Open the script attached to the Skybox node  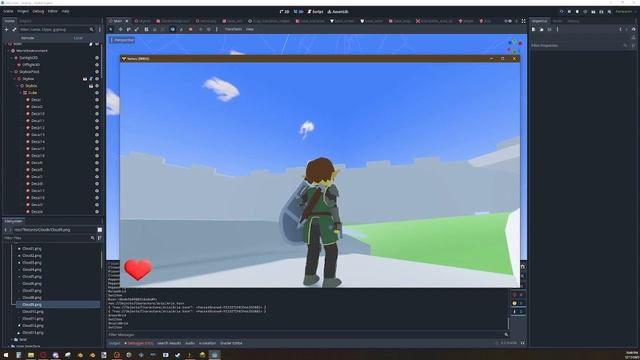click(x=91, y=79)
